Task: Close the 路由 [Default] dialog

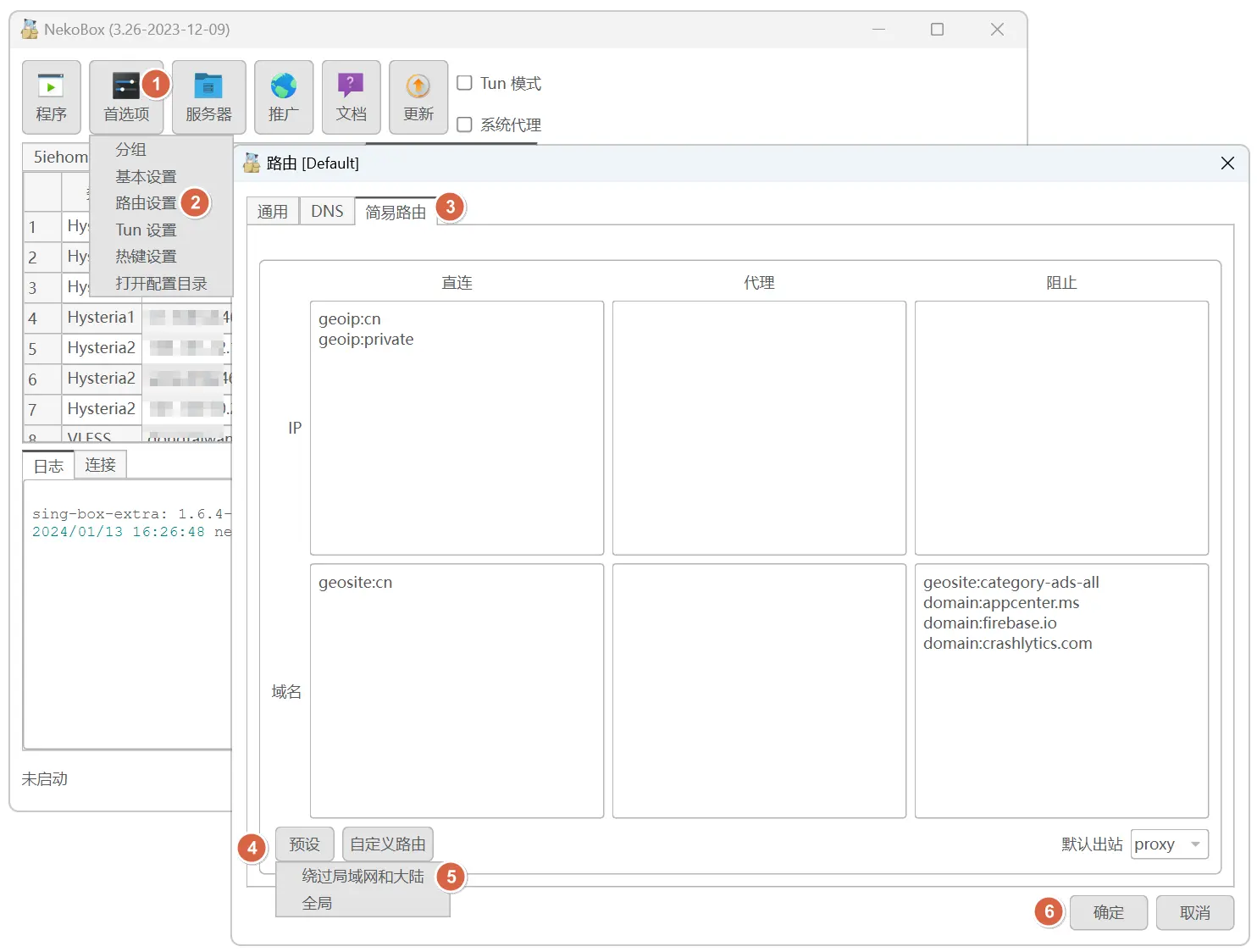Action: click(x=1227, y=163)
